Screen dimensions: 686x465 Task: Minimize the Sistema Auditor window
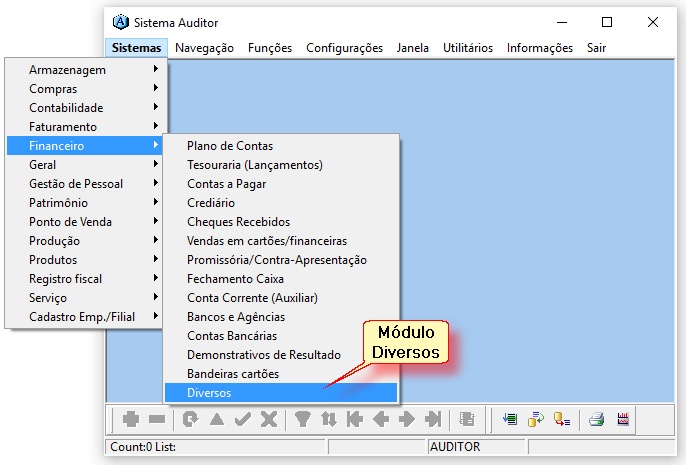click(x=562, y=22)
